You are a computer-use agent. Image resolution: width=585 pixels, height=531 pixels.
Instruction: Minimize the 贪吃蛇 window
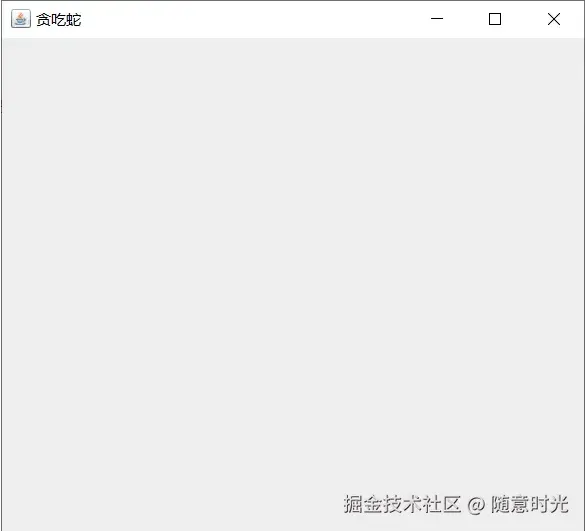coord(437,18)
